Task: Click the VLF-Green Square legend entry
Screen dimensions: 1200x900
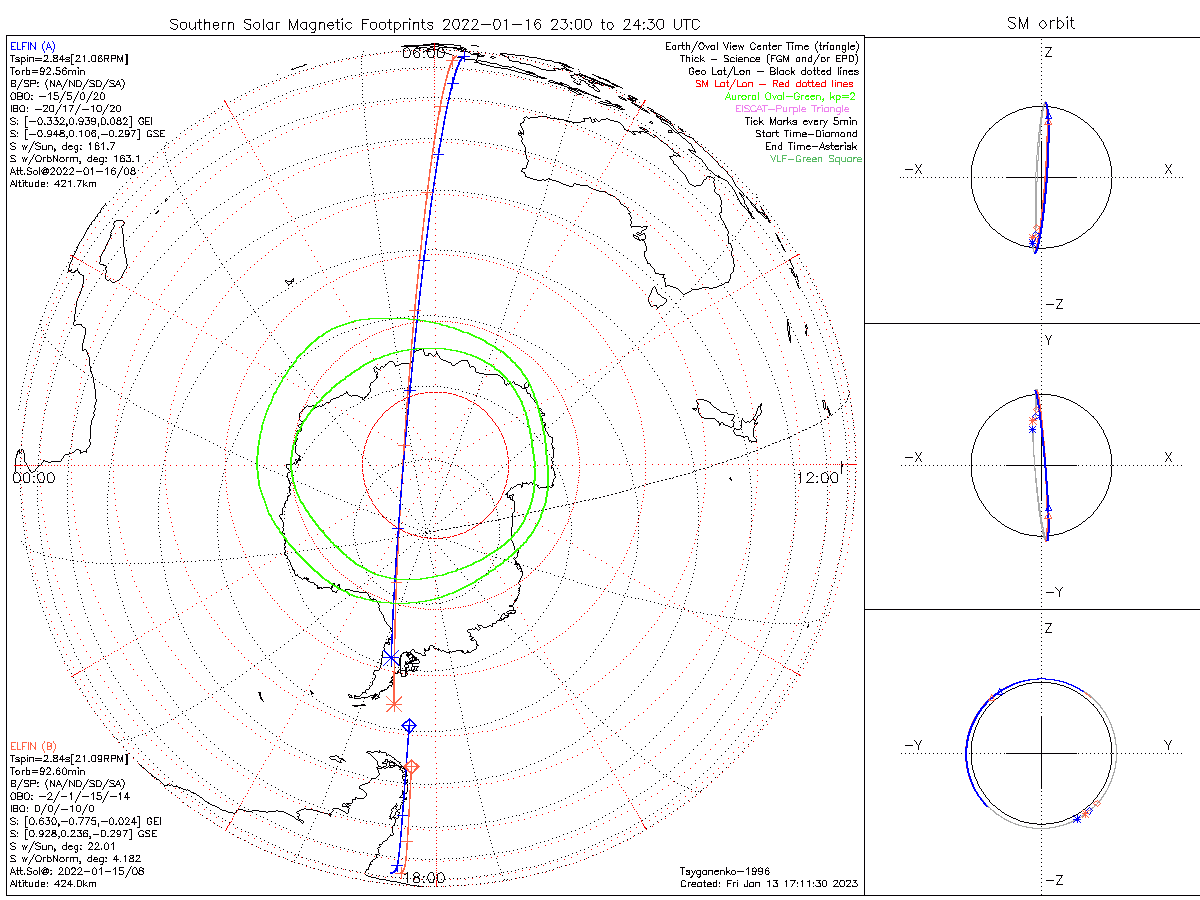Action: pyautogui.click(x=815, y=159)
